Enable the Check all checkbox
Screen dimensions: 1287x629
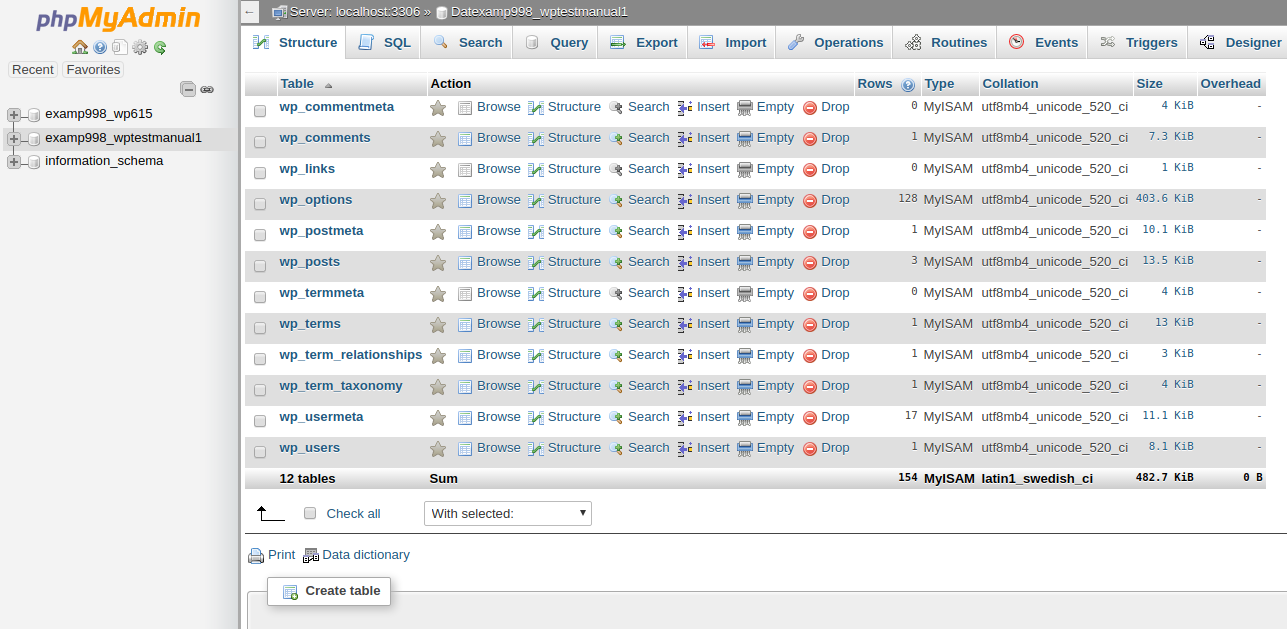coord(310,513)
